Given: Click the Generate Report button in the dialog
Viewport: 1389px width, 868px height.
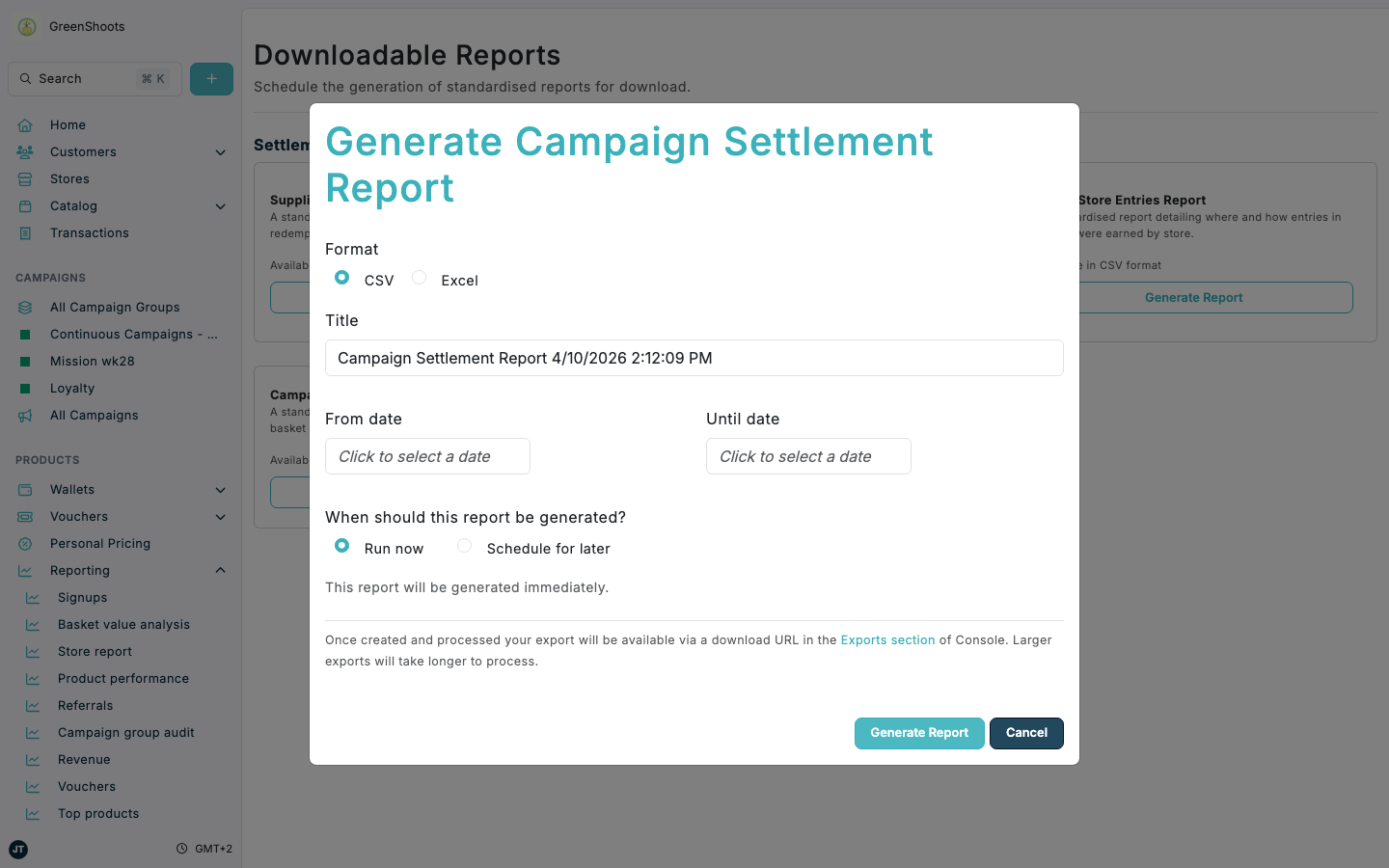Looking at the screenshot, I should (918, 733).
